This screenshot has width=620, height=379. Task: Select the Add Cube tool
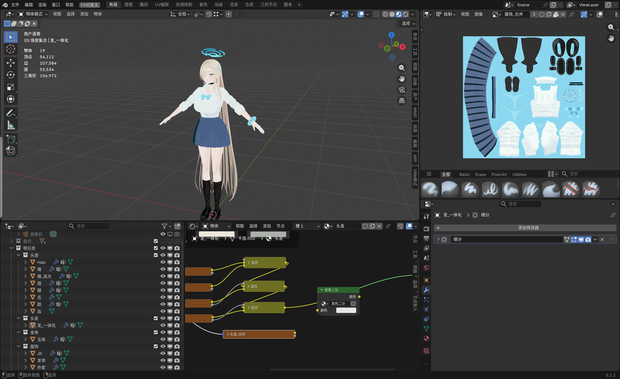pyautogui.click(x=11, y=139)
